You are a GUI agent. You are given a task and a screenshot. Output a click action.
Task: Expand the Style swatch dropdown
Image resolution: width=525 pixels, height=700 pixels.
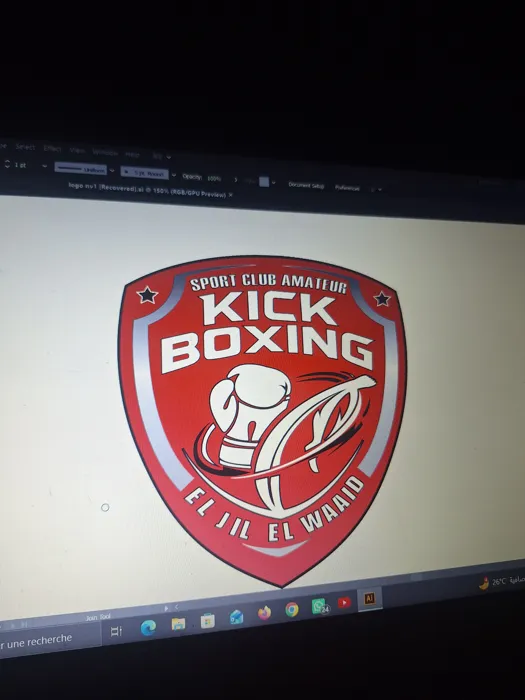point(273,183)
